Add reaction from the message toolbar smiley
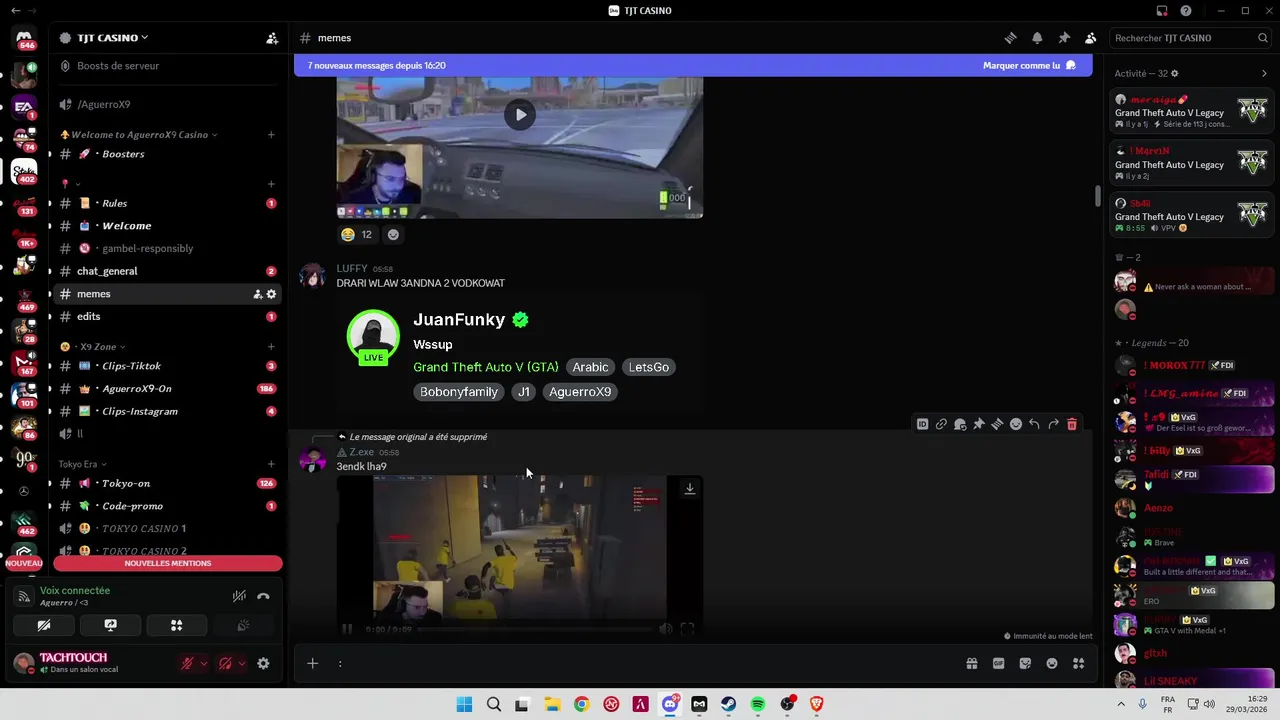The width and height of the screenshot is (1280, 720). [x=1016, y=424]
